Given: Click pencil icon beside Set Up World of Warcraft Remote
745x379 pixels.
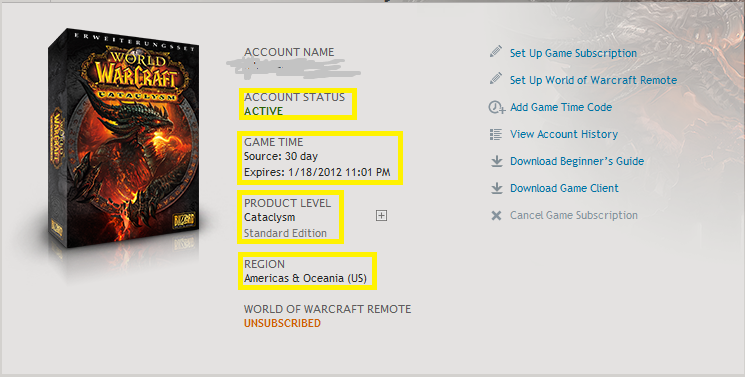Looking at the screenshot, I should point(496,78).
